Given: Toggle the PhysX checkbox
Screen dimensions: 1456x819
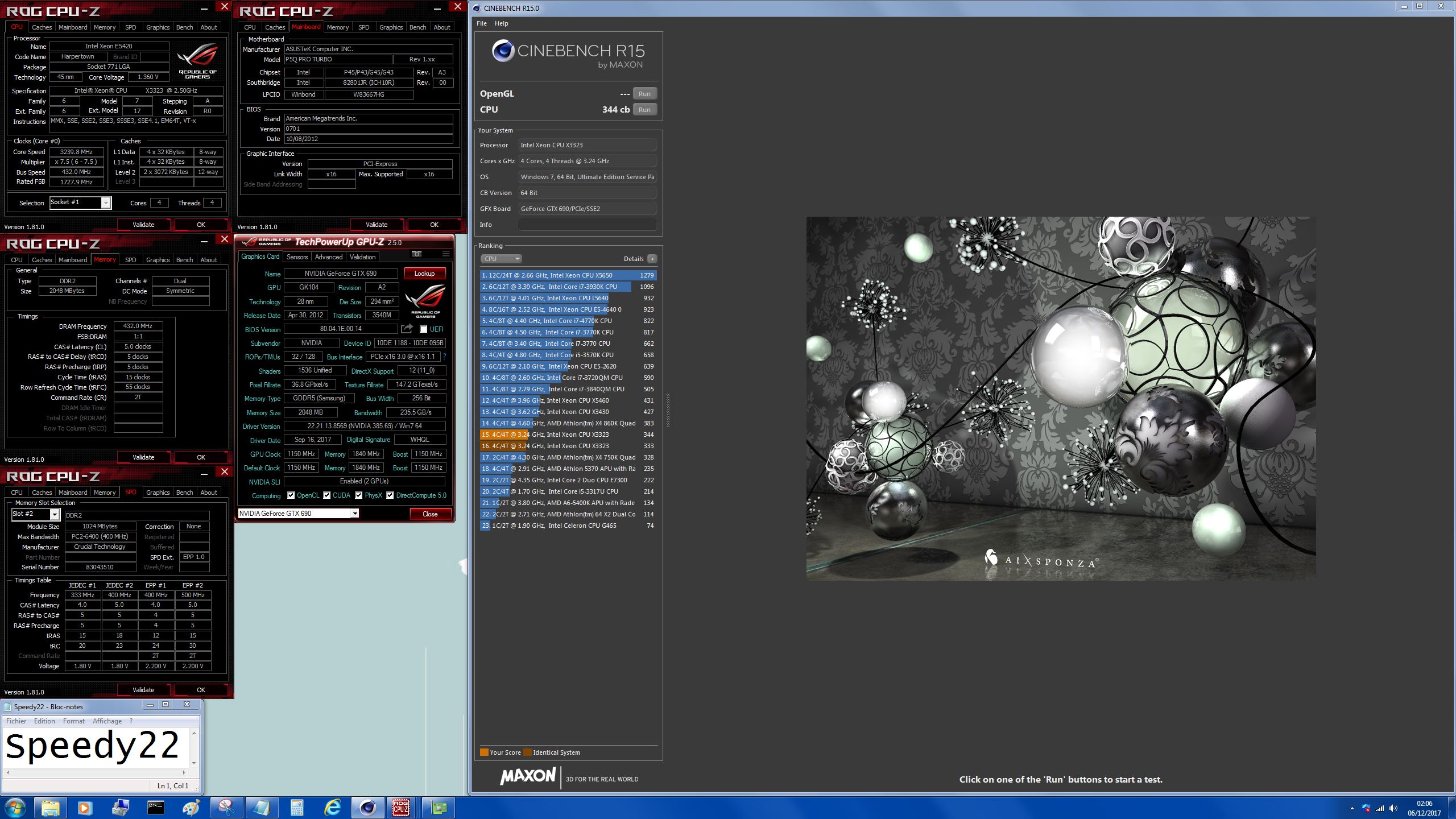Looking at the screenshot, I should (x=359, y=495).
